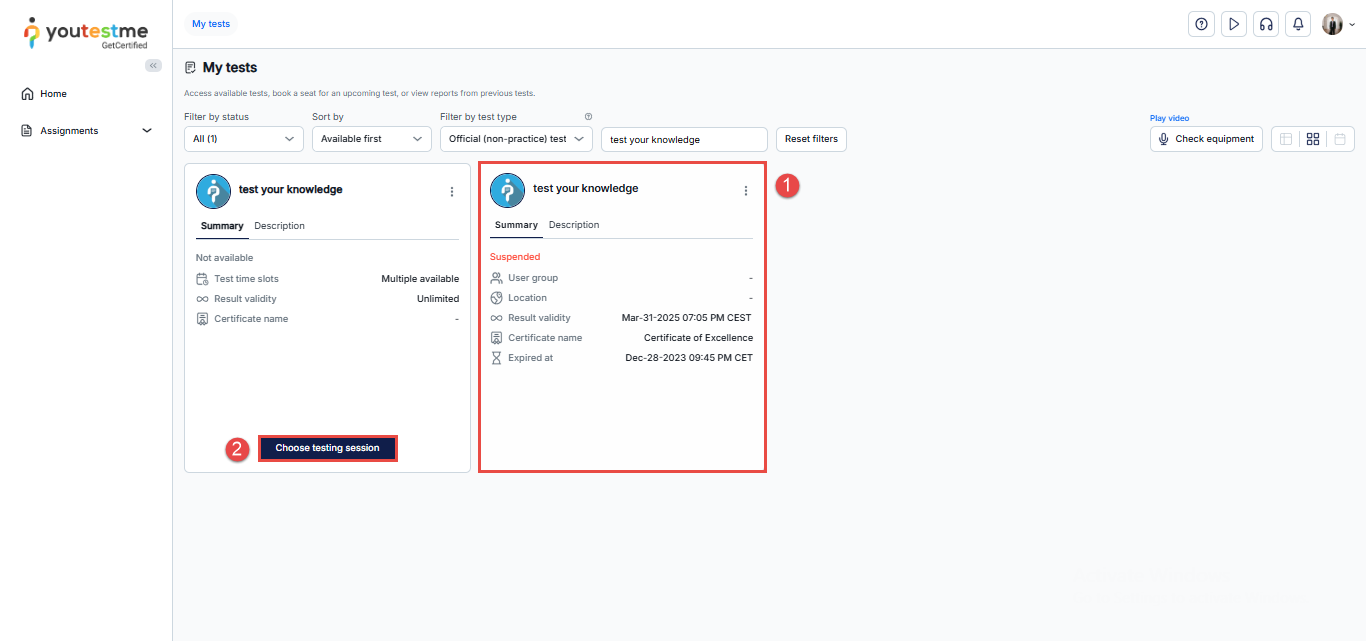Click the play tutorial icon in header
Image resolution: width=1366 pixels, height=641 pixels.
tap(1234, 24)
